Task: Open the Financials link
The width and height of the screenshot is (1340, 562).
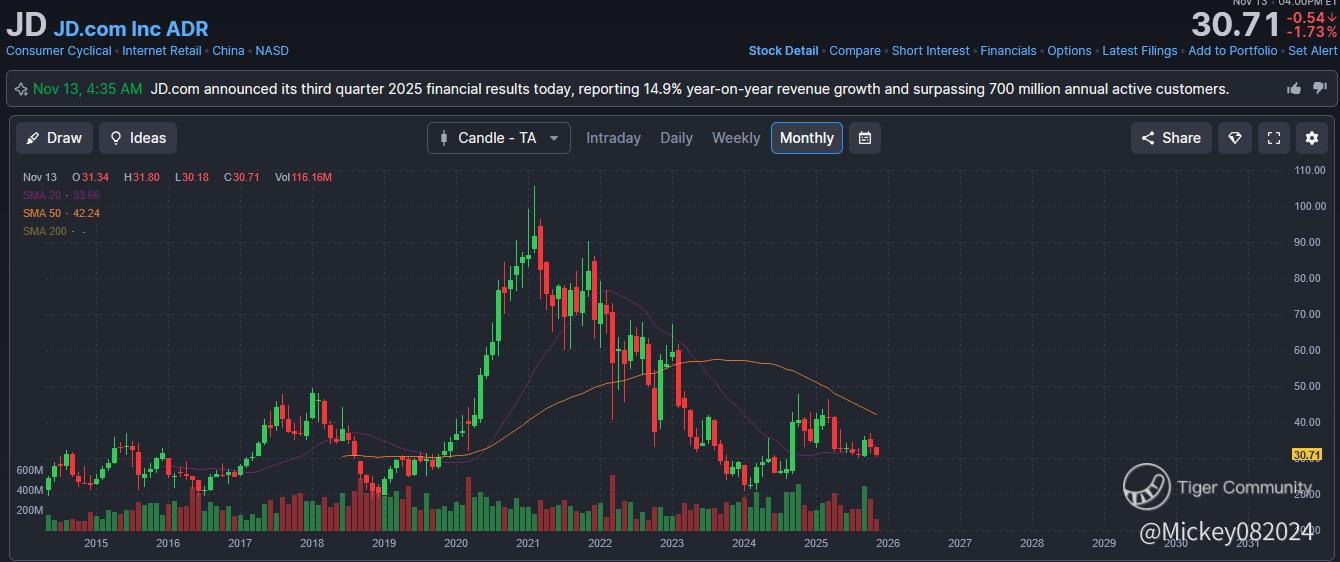Action: click(x=1008, y=51)
